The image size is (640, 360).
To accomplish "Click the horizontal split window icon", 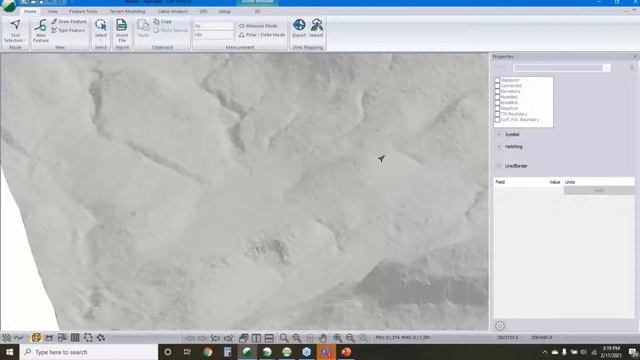I will click(269, 338).
